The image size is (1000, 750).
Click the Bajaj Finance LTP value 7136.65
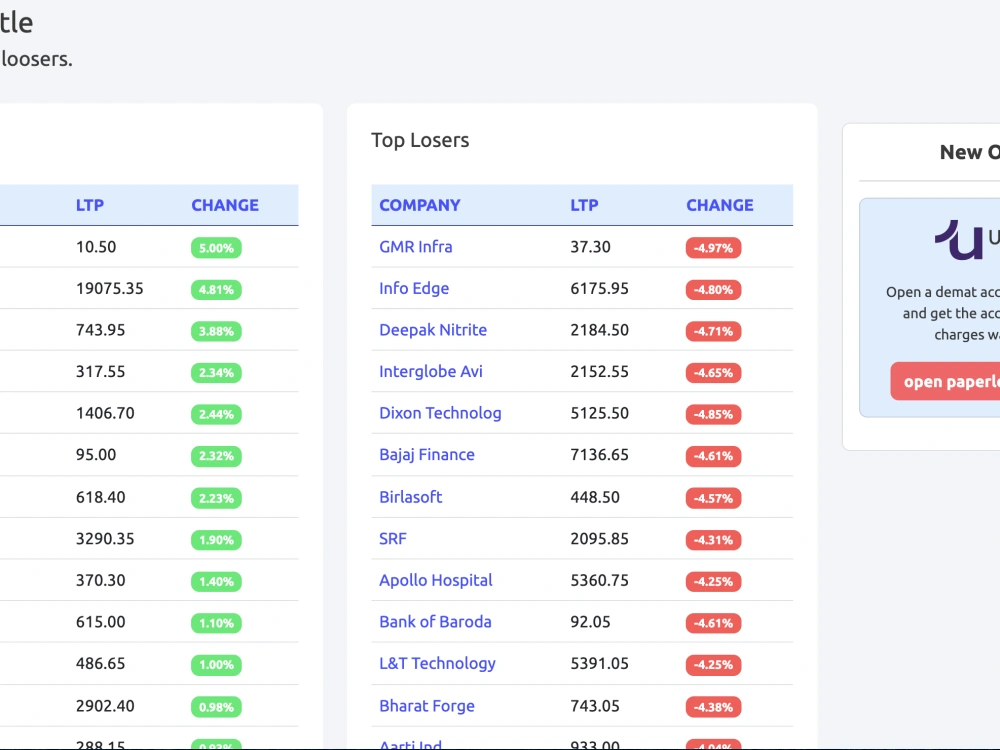pos(599,455)
